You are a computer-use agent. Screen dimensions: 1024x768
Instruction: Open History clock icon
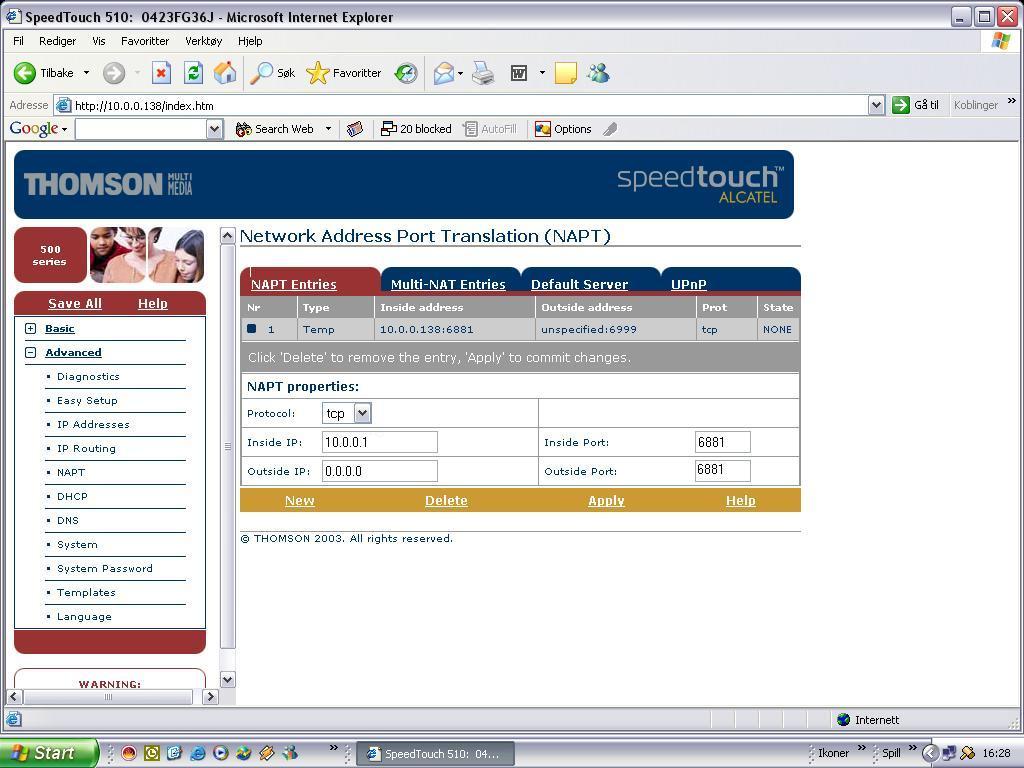[x=406, y=73]
